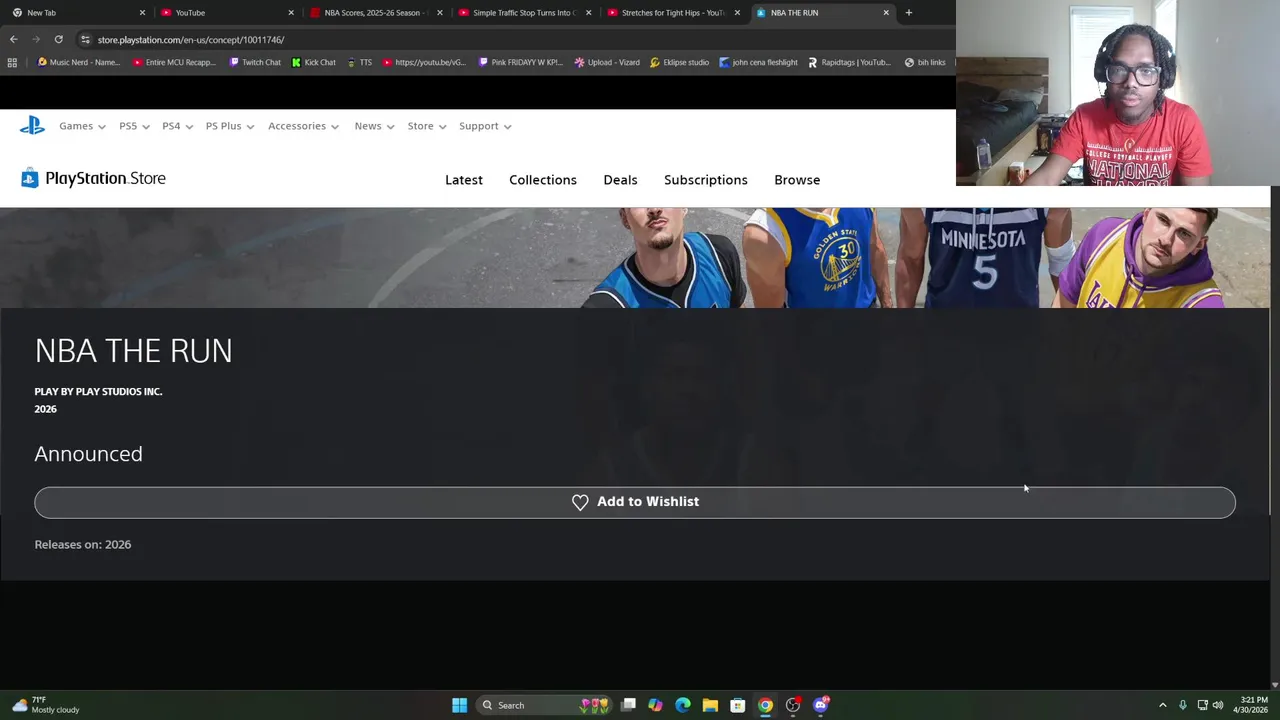Open the weather widget showing Mostly cloudy
Viewport: 1280px width, 720px height.
coord(46,705)
